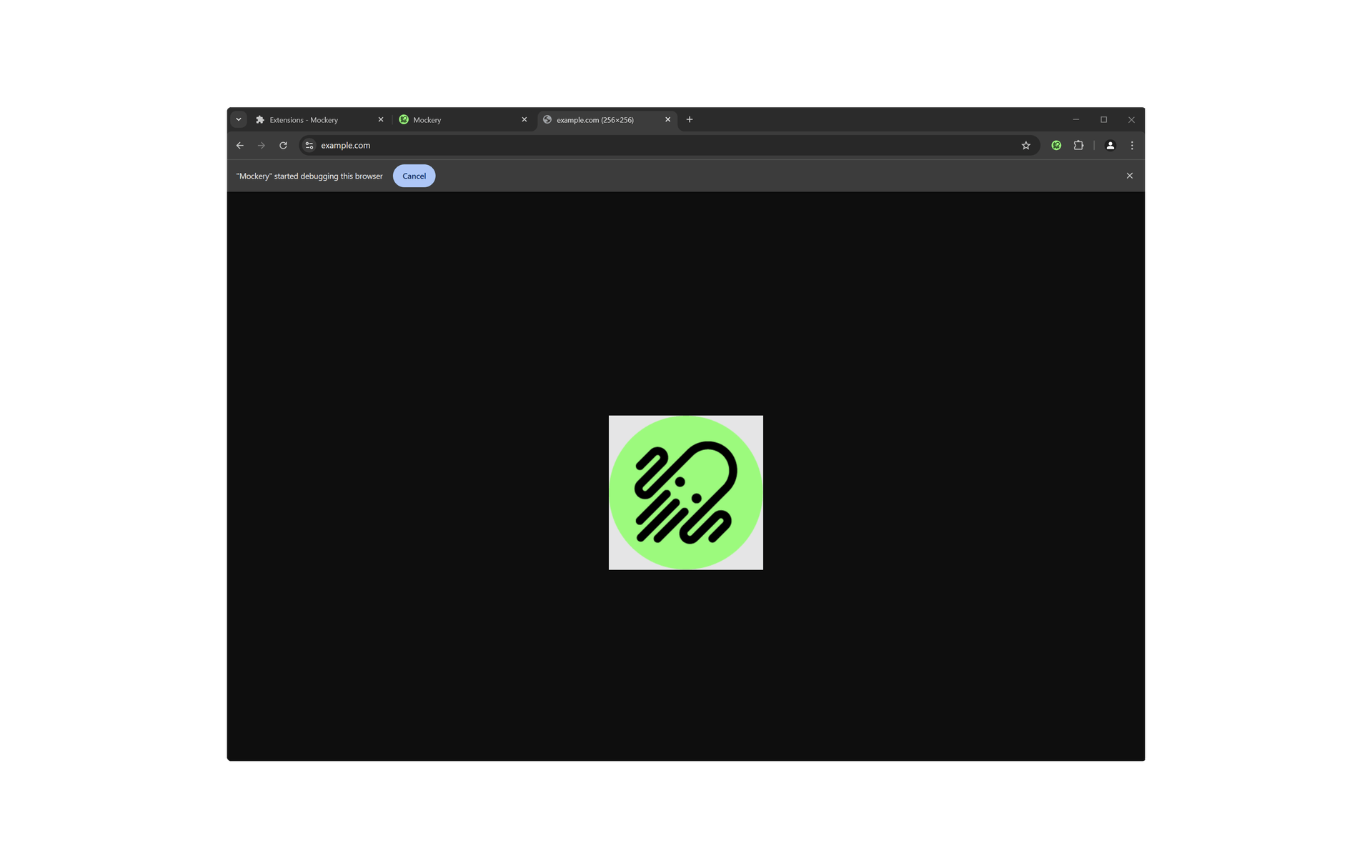Click the "Mockery" started debugging text
This screenshot has height=868, width=1372.
(x=309, y=176)
